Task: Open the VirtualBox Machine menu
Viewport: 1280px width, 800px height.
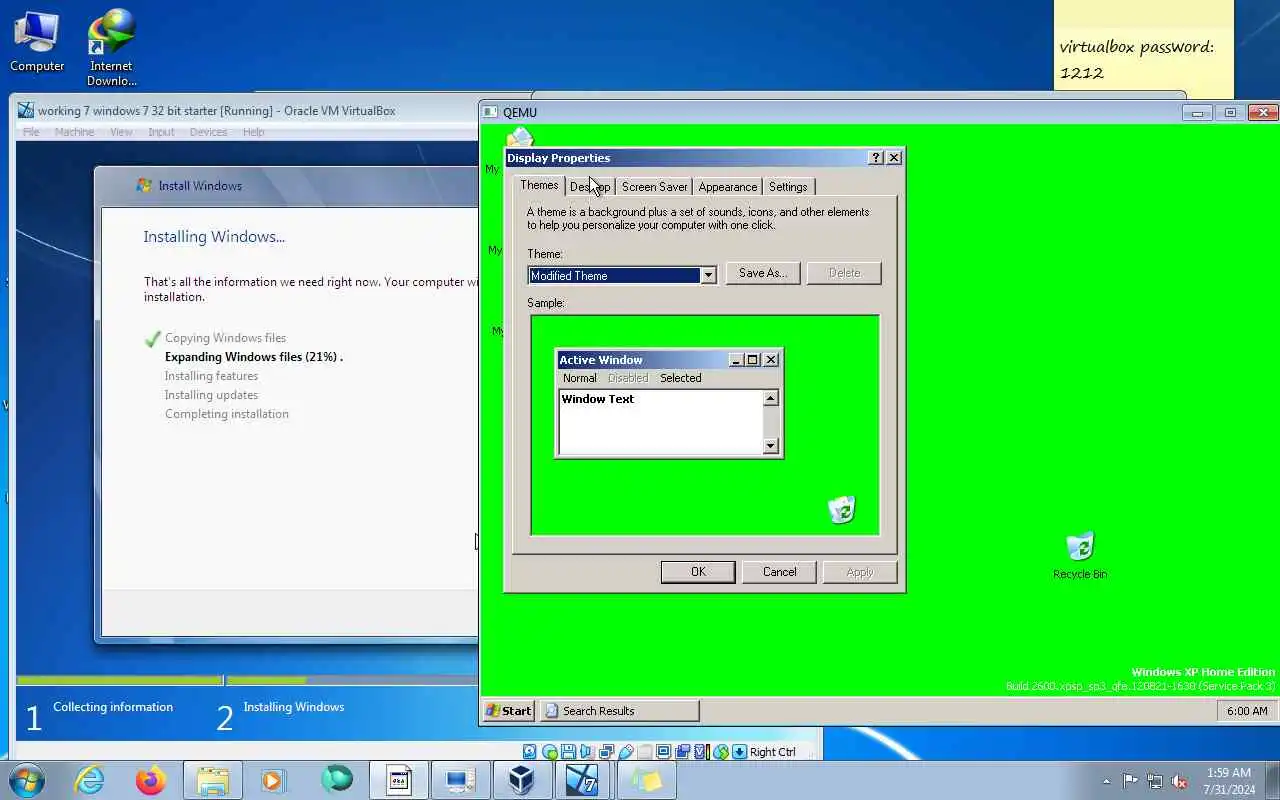Action: 74,132
